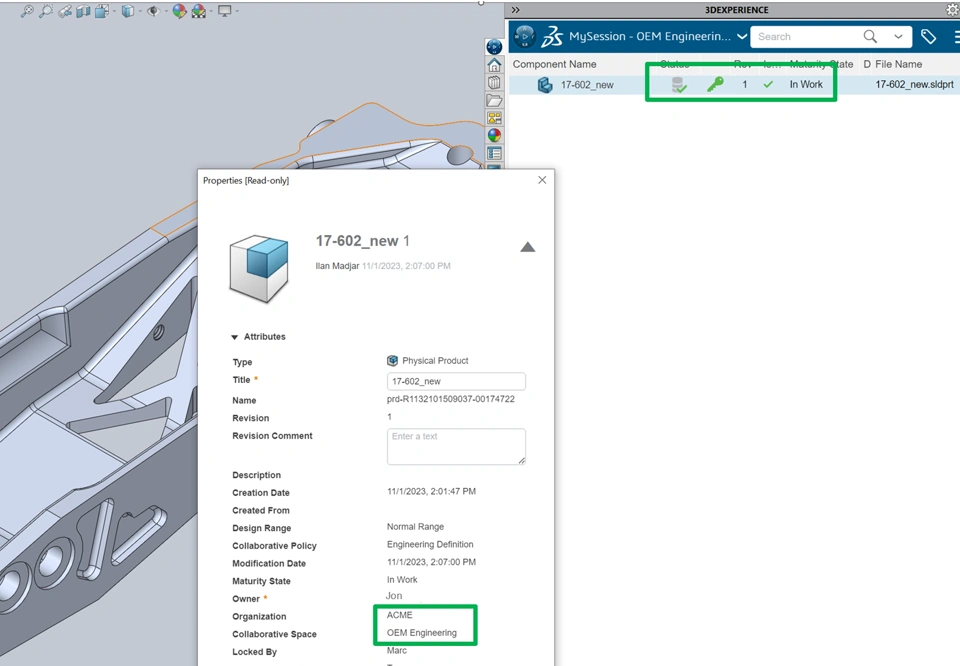Click the Collaborative Space value OEM Engineering
The image size is (960, 666).
pyautogui.click(x=421, y=633)
